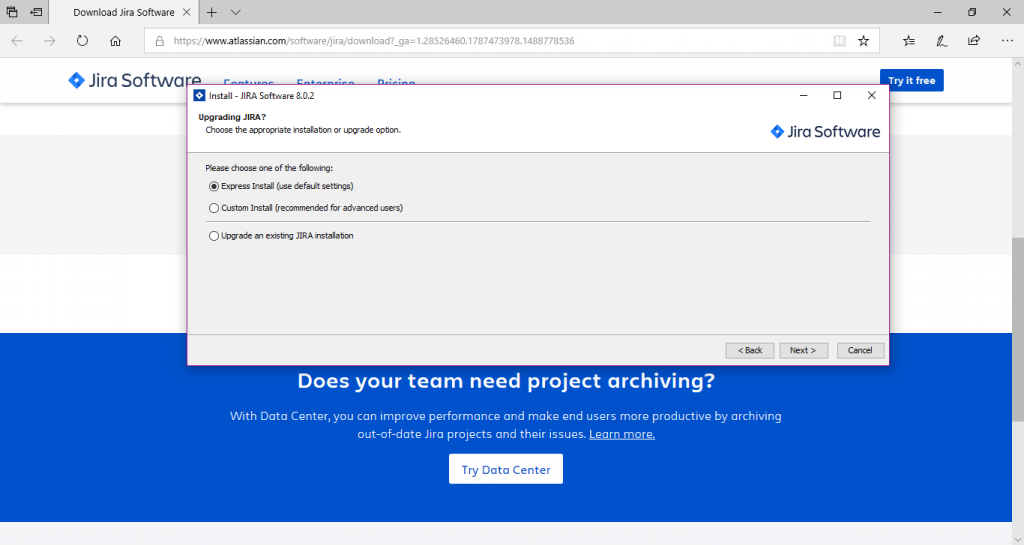The height and width of the screenshot is (545, 1024).
Task: Click the installer title bar Jira icon
Action: pyautogui.click(x=199, y=95)
